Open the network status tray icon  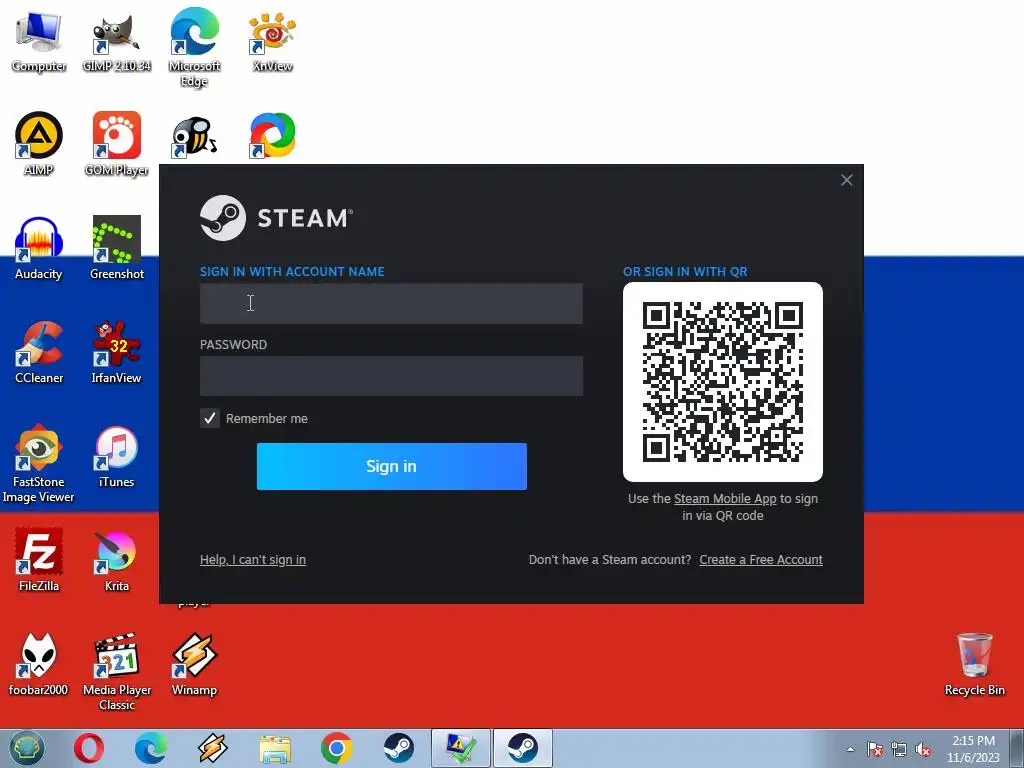coord(899,749)
